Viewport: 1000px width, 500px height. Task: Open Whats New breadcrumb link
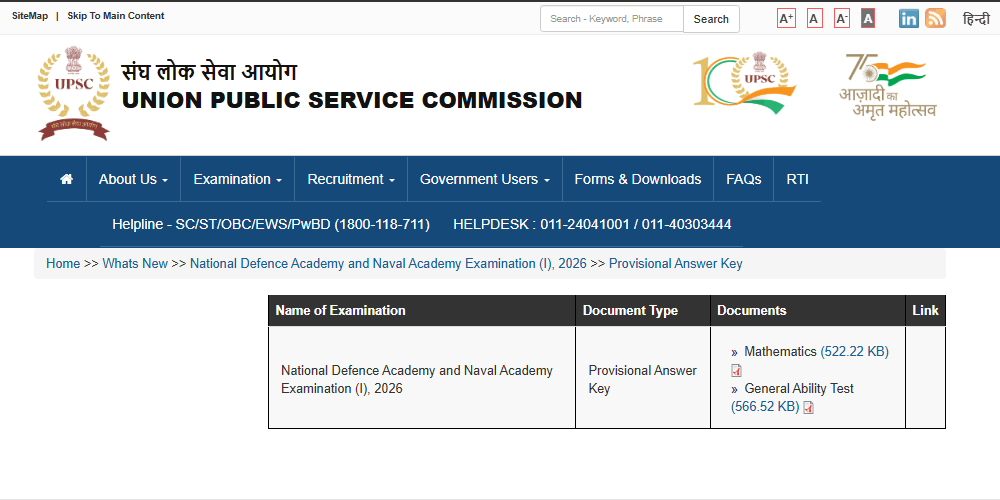click(x=135, y=263)
